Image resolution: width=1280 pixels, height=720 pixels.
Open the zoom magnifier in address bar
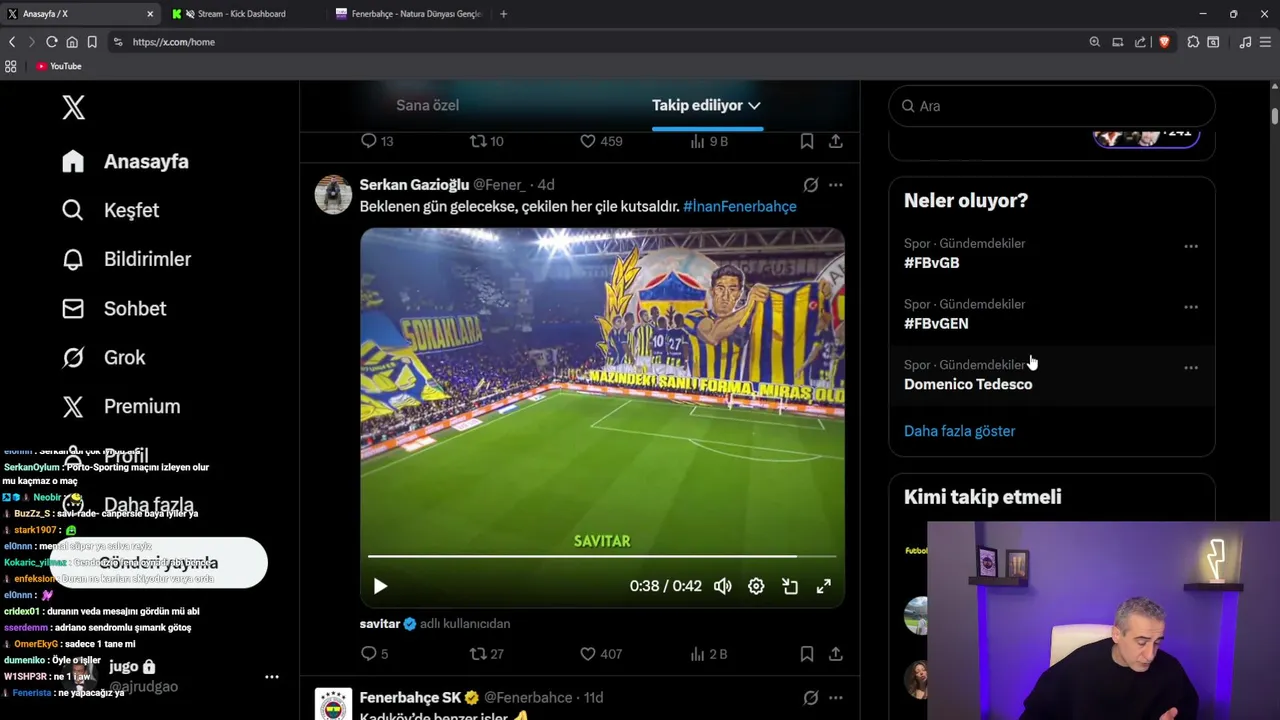[x=1095, y=42]
